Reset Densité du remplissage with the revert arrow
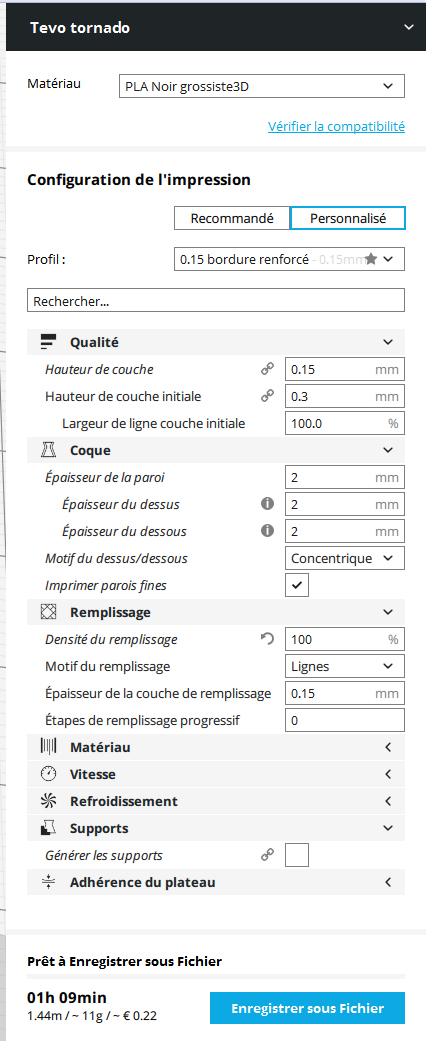The height and width of the screenshot is (1041, 426). [267, 639]
